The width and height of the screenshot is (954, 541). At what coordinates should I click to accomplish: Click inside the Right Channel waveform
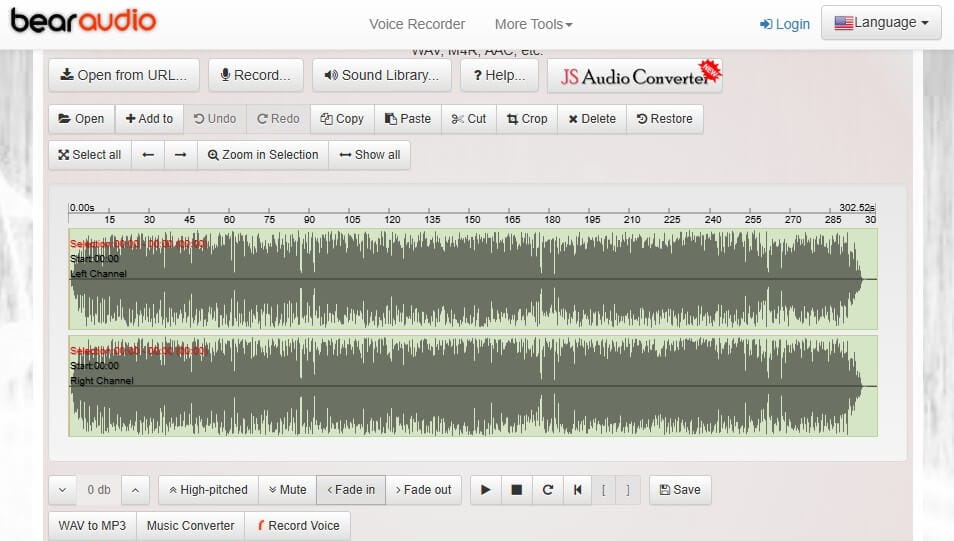473,386
